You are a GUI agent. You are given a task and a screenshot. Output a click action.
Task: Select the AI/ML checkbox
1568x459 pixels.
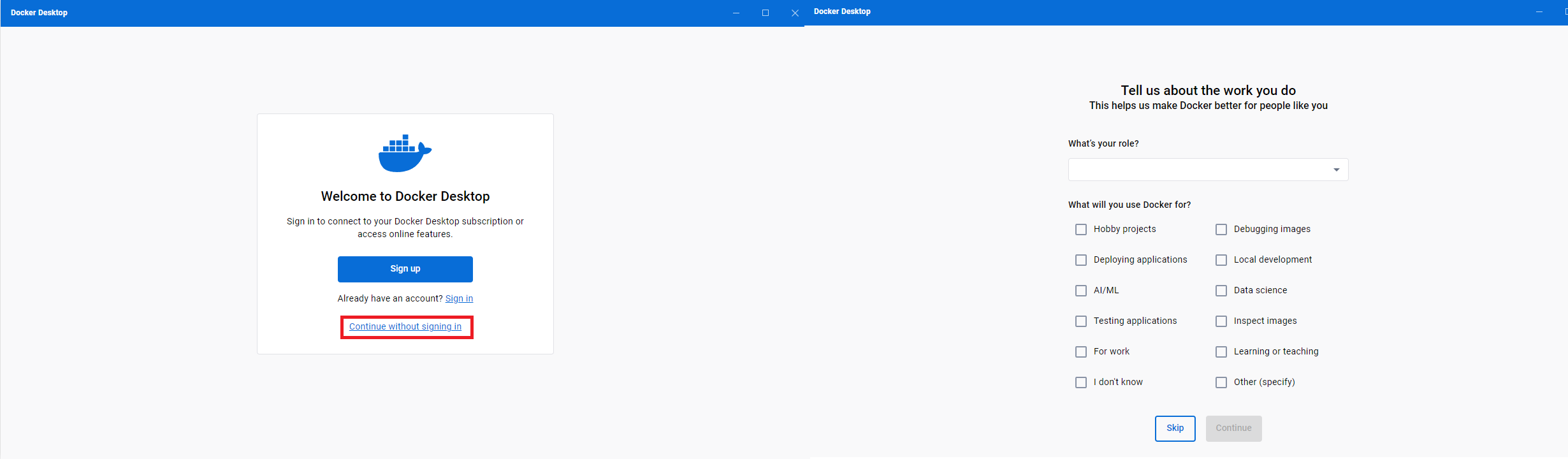point(1081,291)
